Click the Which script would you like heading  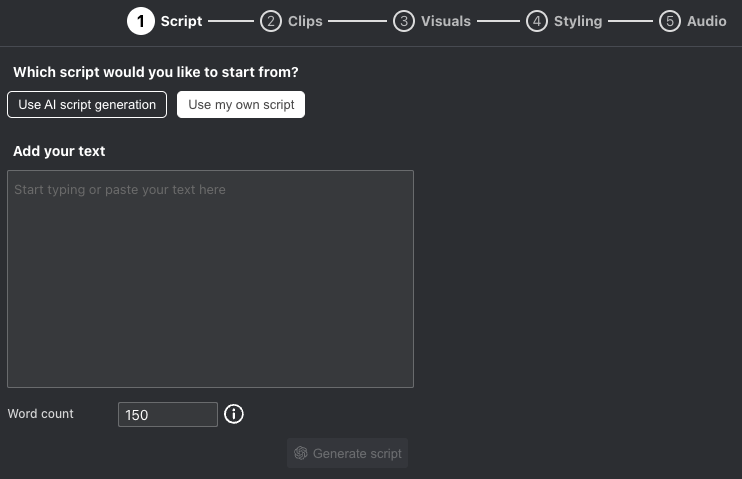coord(156,72)
